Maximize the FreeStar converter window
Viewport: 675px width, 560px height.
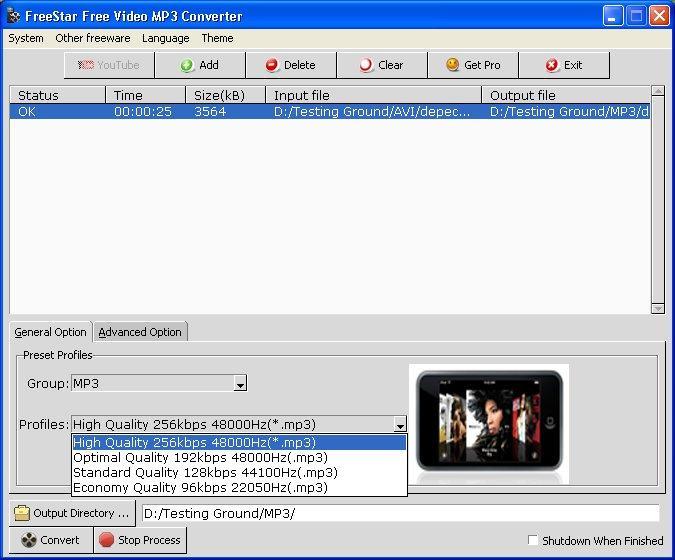tap(636, 16)
